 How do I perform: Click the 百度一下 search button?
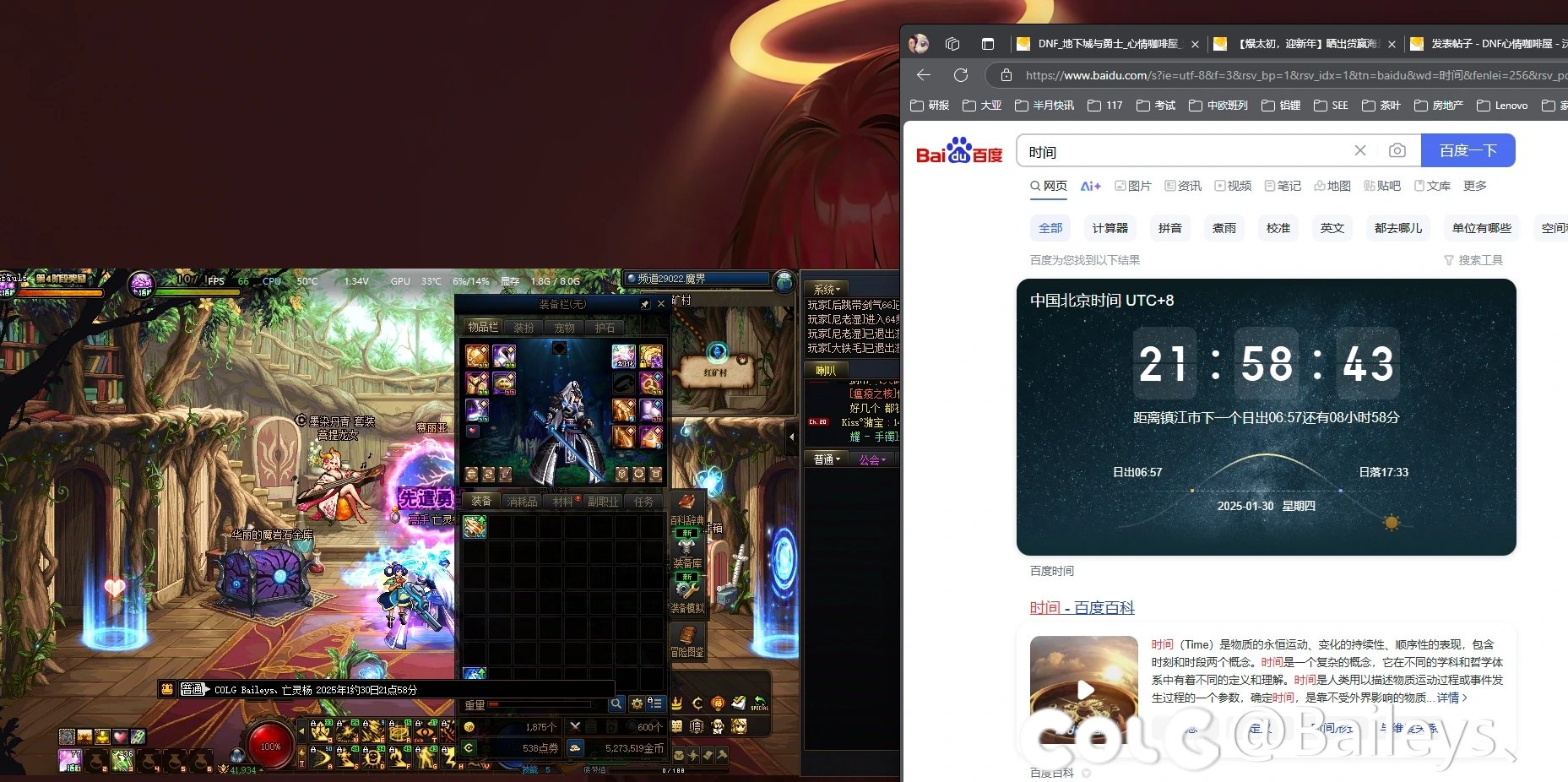(x=1468, y=150)
